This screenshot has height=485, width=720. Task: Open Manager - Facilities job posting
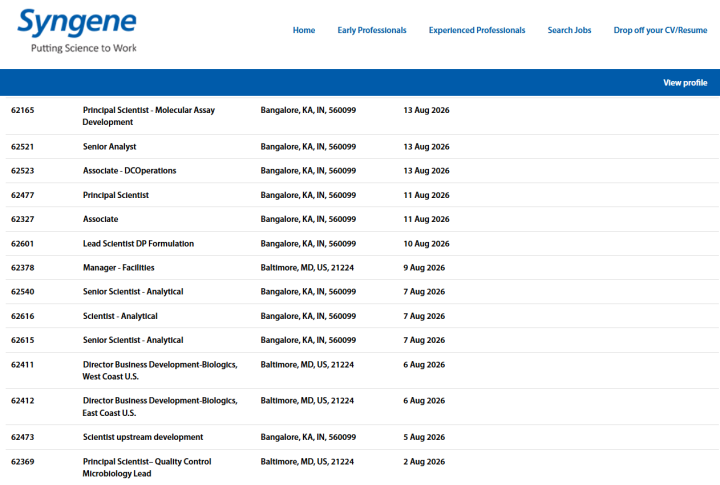[x=118, y=268]
